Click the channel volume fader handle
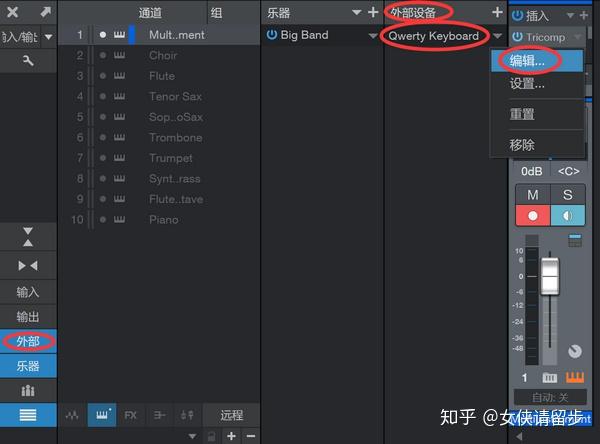Viewport: 600px width, 444px height. click(x=550, y=276)
